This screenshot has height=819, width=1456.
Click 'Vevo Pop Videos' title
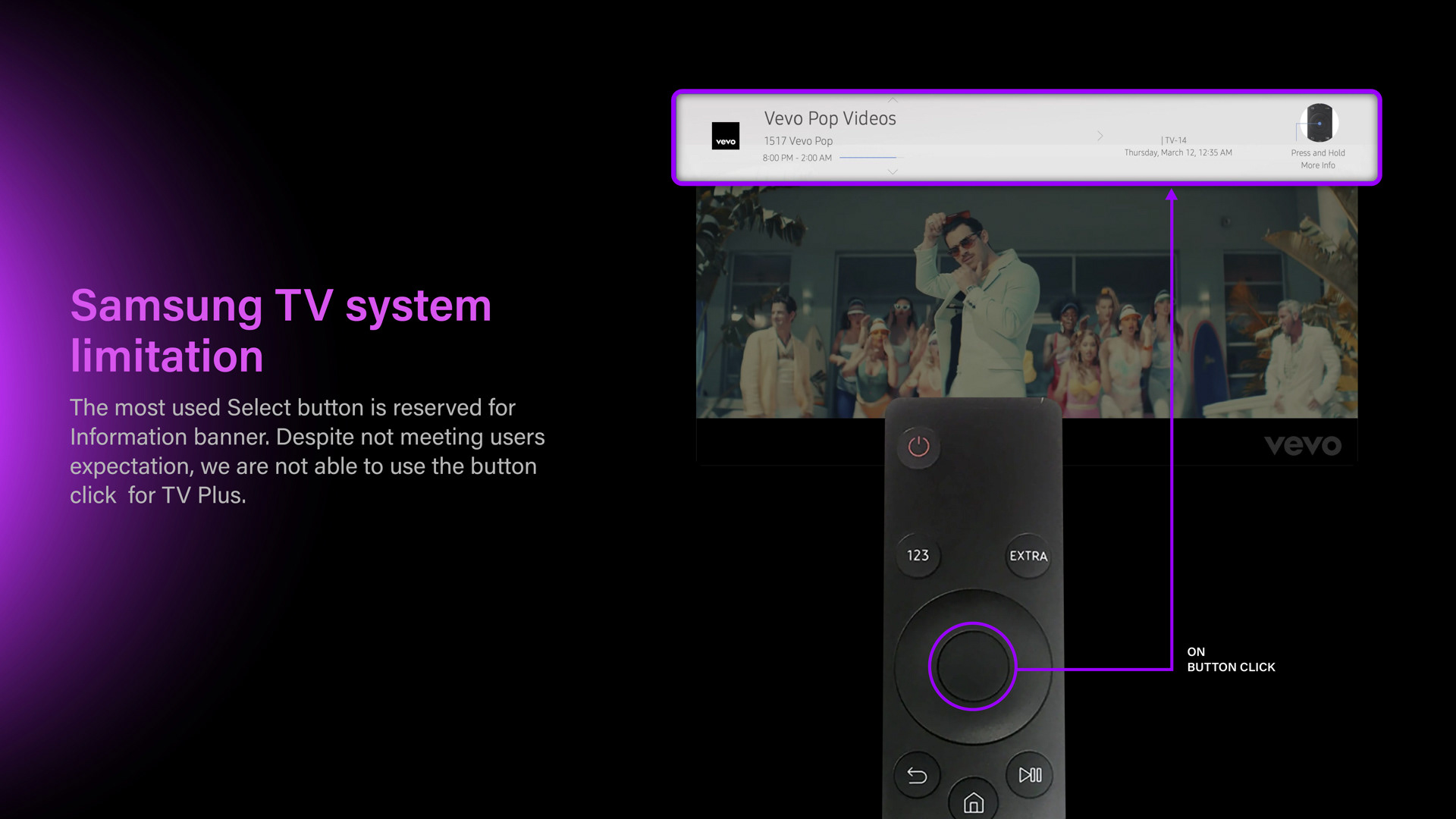coord(830,118)
